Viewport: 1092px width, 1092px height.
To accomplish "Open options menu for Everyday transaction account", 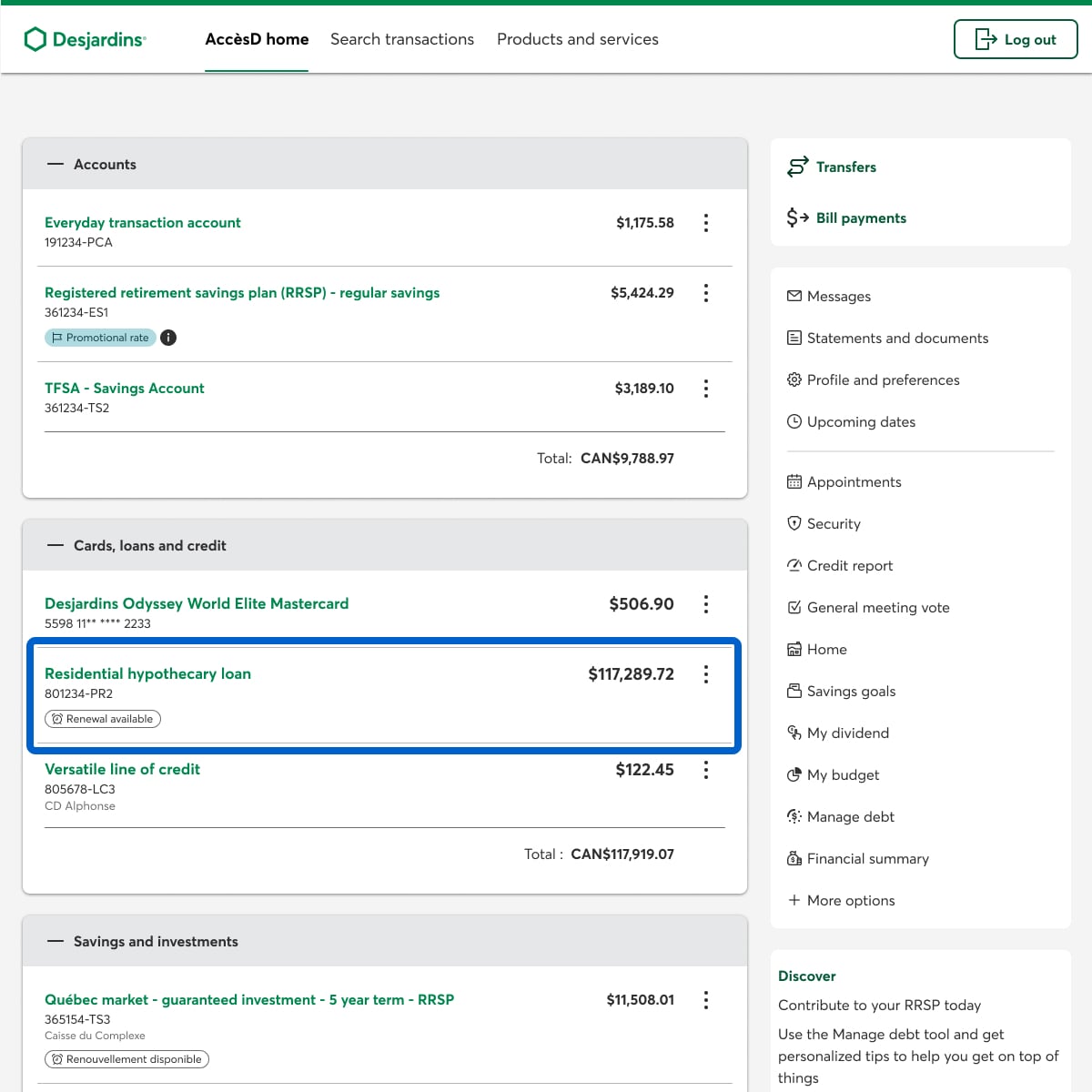I will (706, 223).
